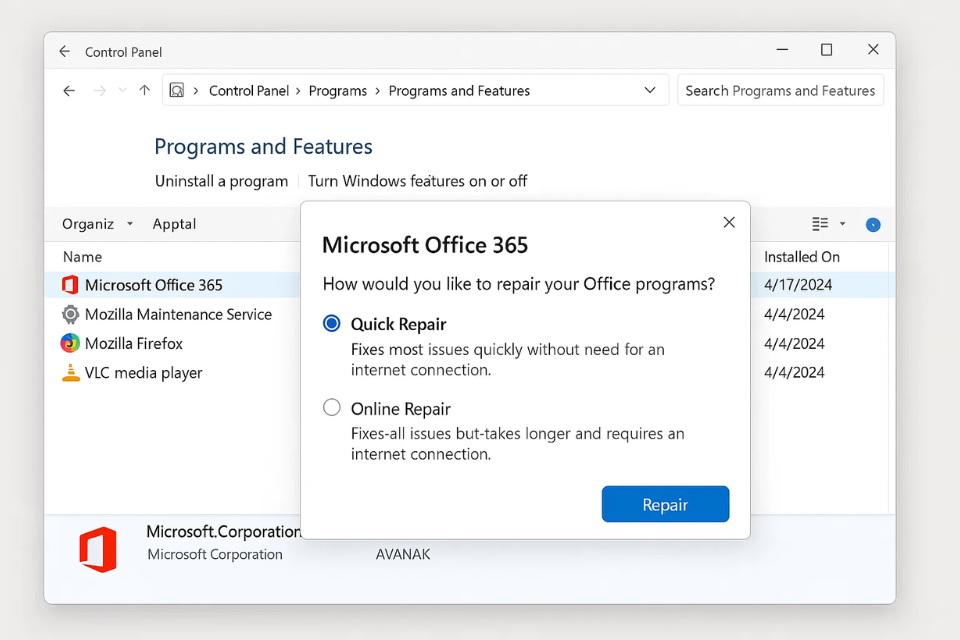This screenshot has width=960, height=640.
Task: Click the Apptal toolbar item
Action: 174,224
